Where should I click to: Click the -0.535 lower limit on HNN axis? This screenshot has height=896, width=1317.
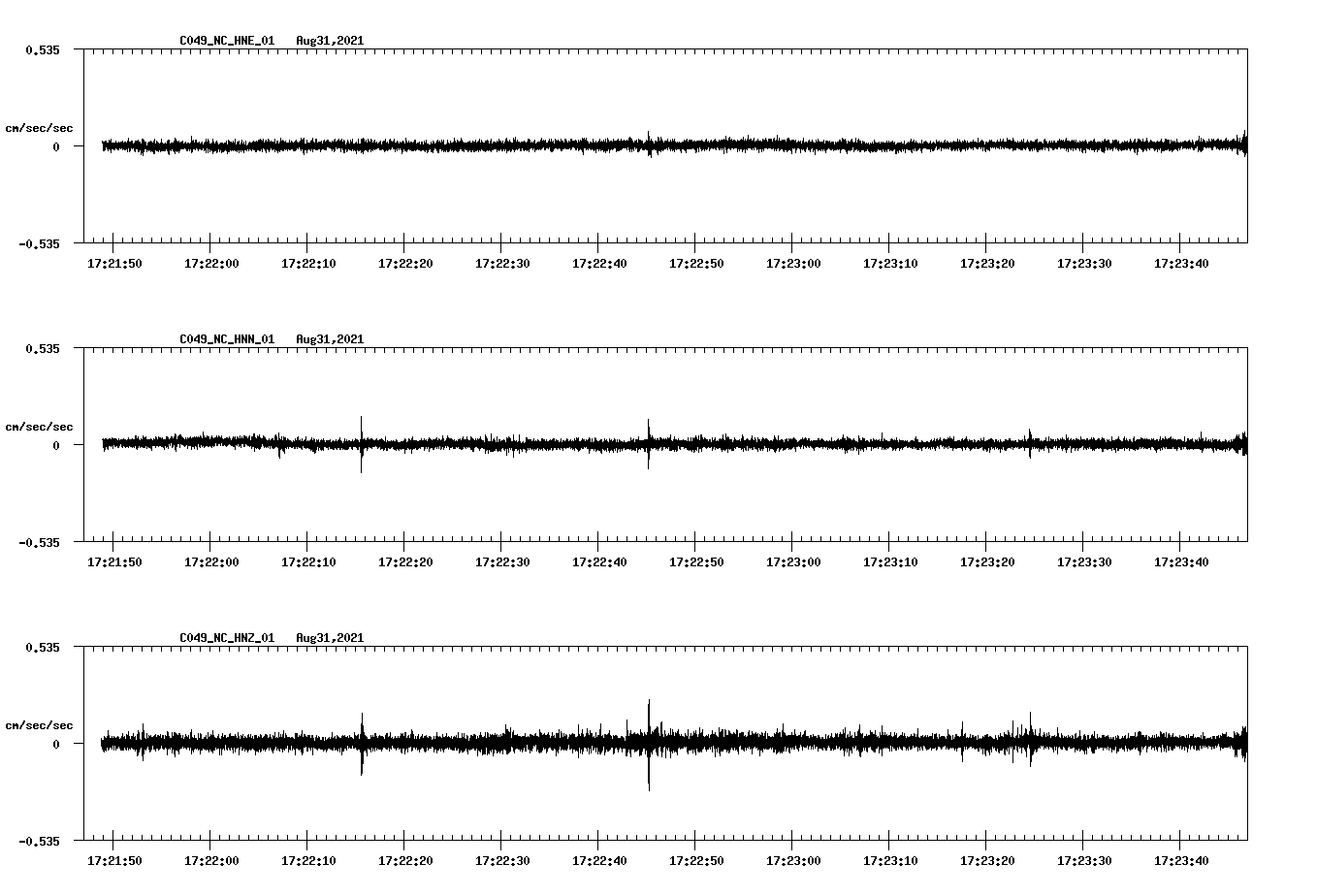[39, 542]
